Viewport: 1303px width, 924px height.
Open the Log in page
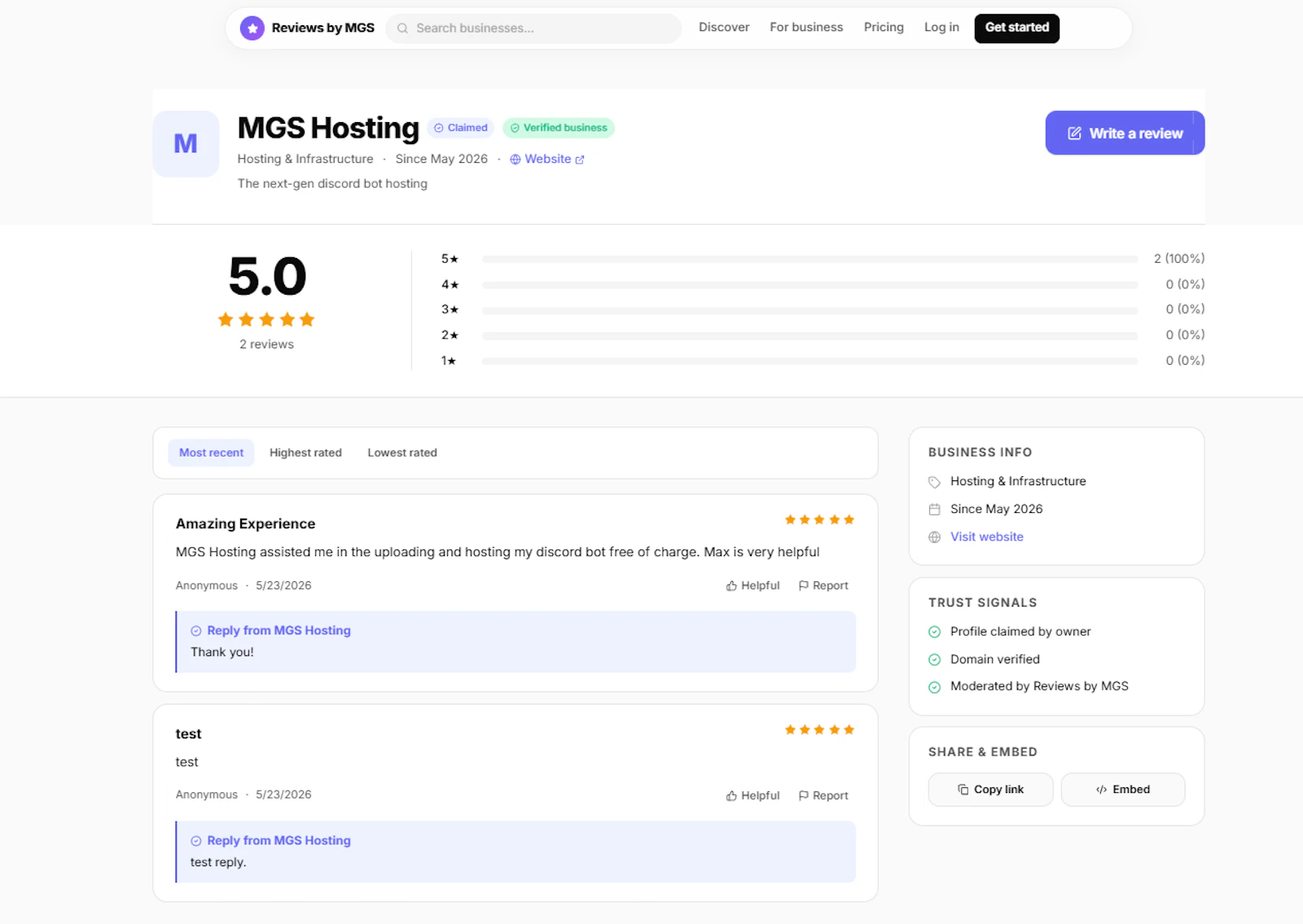(941, 27)
